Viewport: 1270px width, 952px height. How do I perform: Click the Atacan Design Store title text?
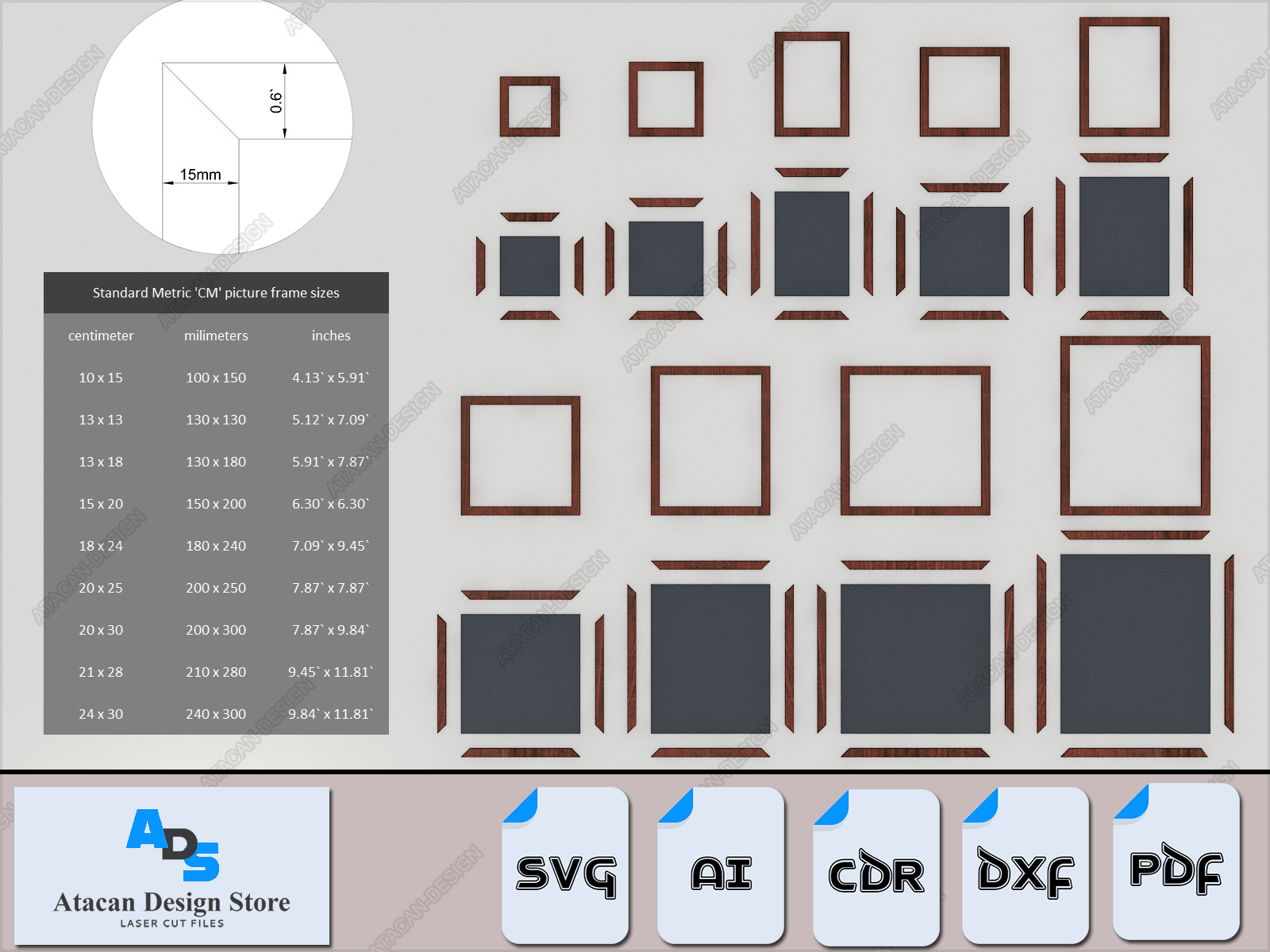coord(171,902)
